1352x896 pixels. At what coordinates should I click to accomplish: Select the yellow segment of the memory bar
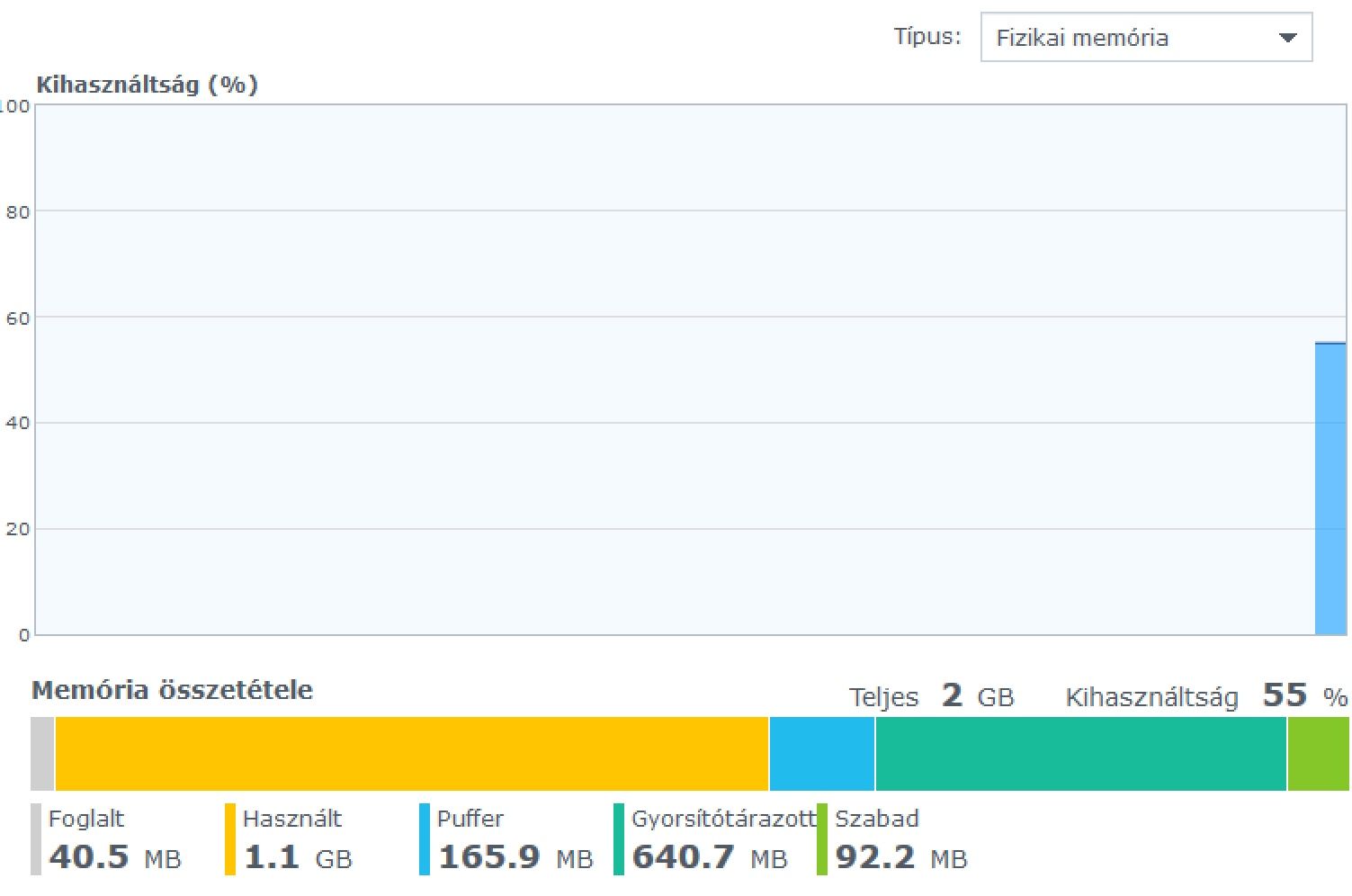click(x=411, y=754)
